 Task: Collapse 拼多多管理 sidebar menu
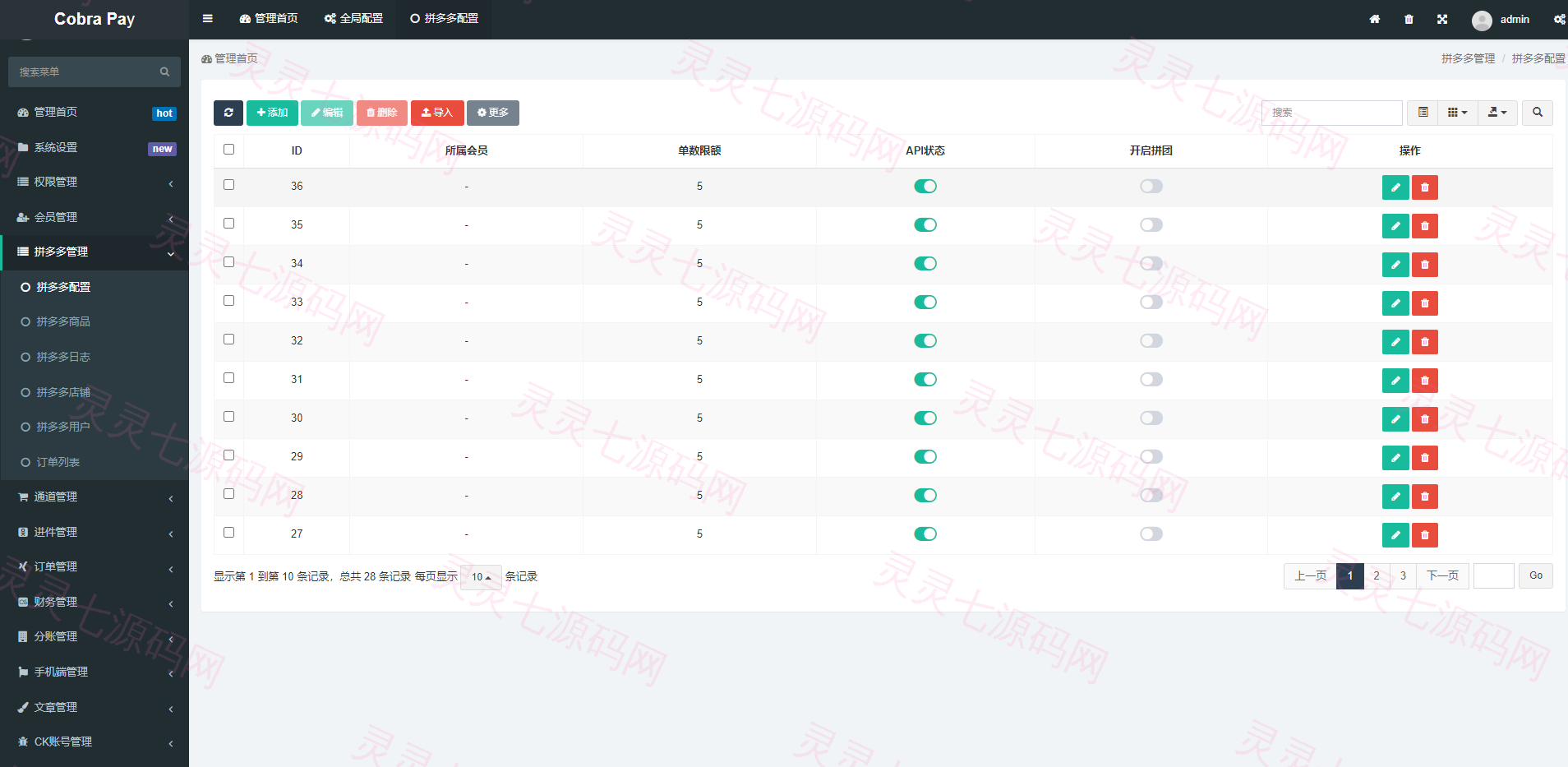pos(95,252)
